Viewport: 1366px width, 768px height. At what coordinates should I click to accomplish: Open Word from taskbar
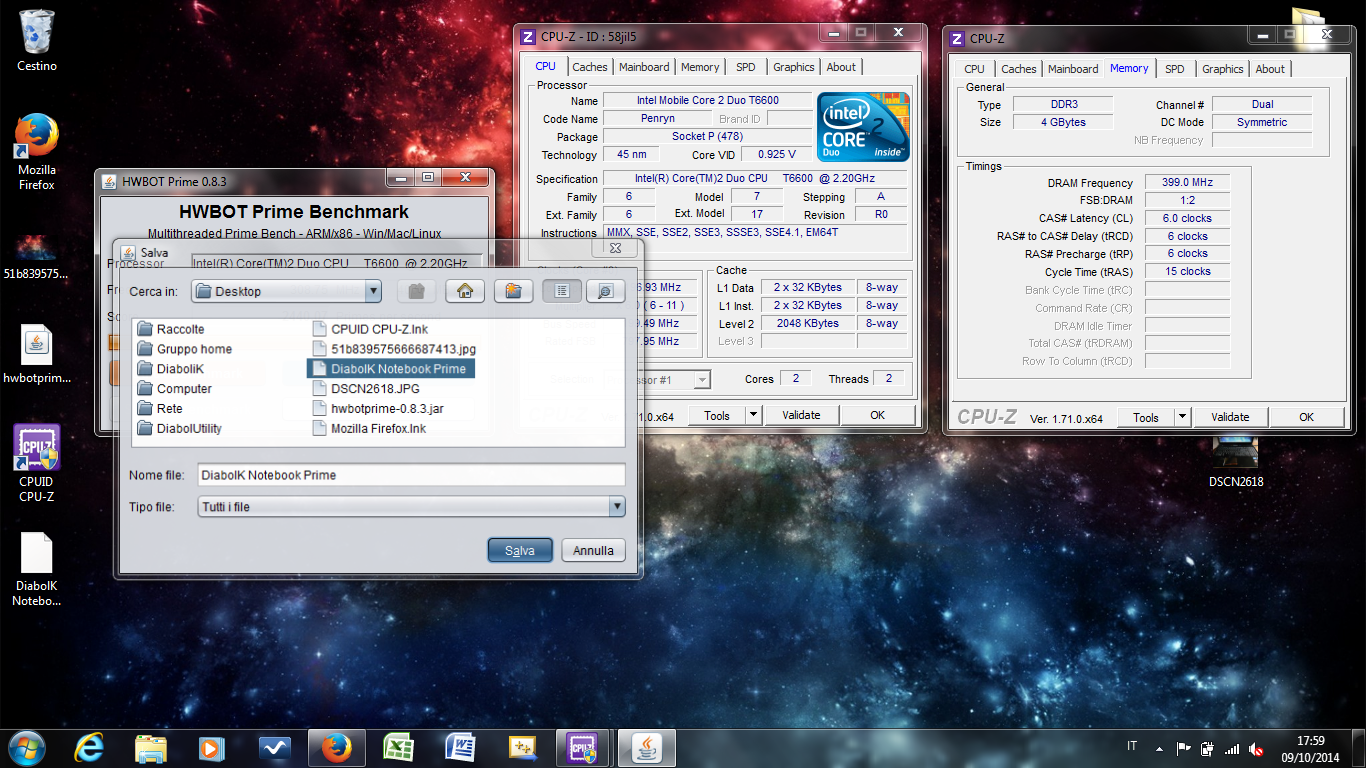tap(461, 747)
